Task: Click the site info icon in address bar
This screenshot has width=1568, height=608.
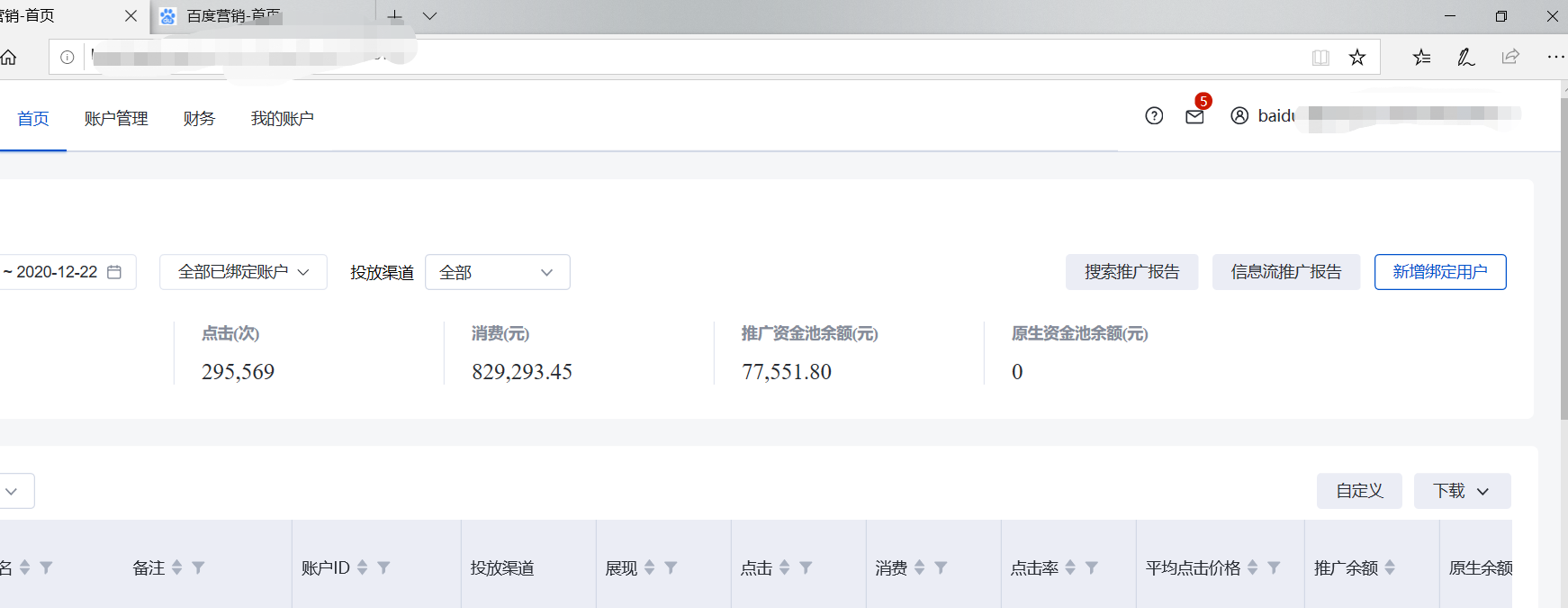Action: click(x=67, y=58)
